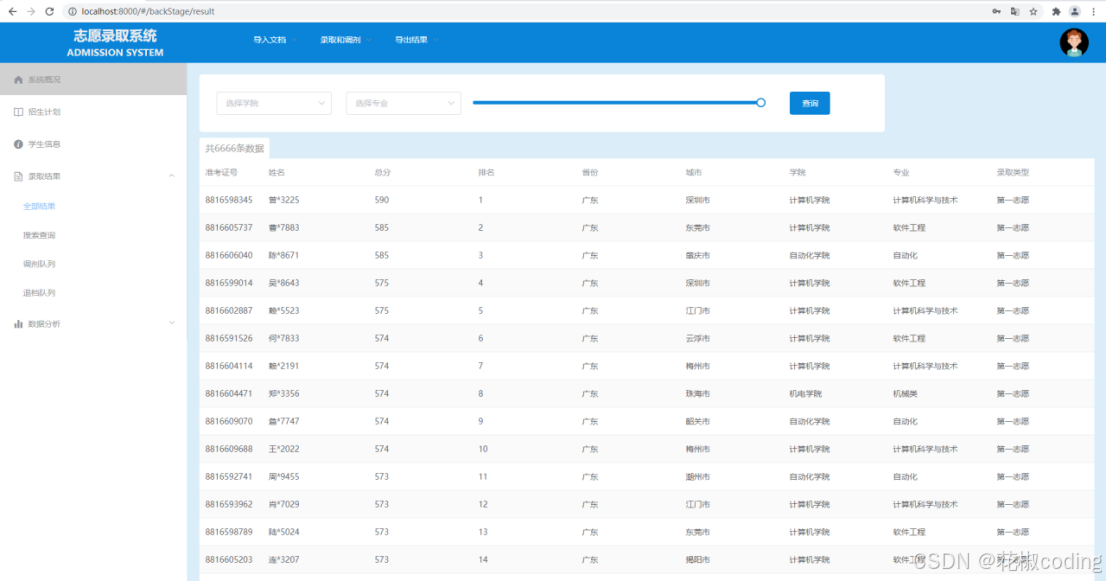Open the 导入文档 header menu
Viewport: 1106px width, 581px height.
coord(274,40)
